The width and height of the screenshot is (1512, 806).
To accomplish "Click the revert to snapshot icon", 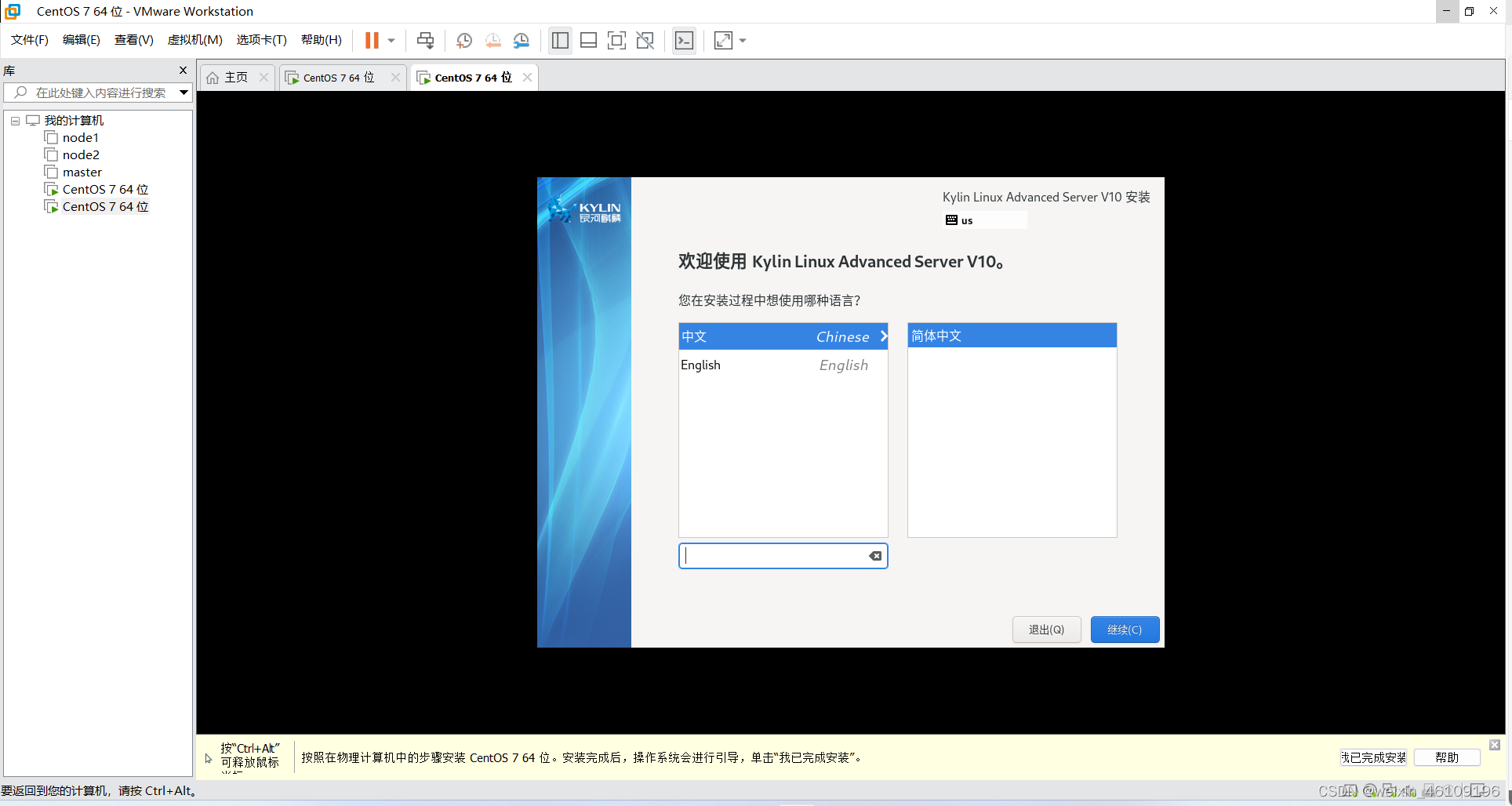I will pos(492,40).
